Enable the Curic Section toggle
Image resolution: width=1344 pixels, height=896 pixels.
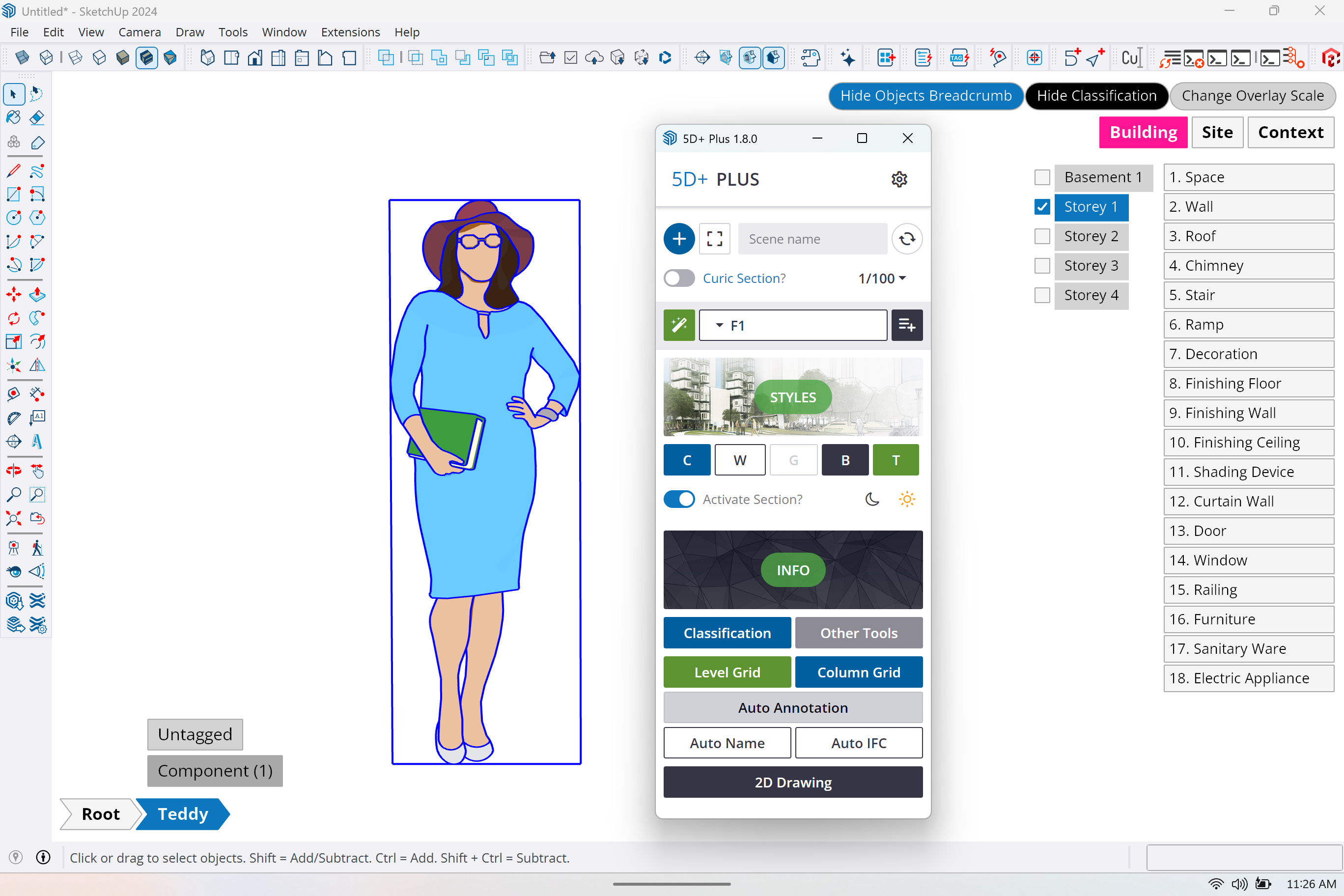point(679,279)
